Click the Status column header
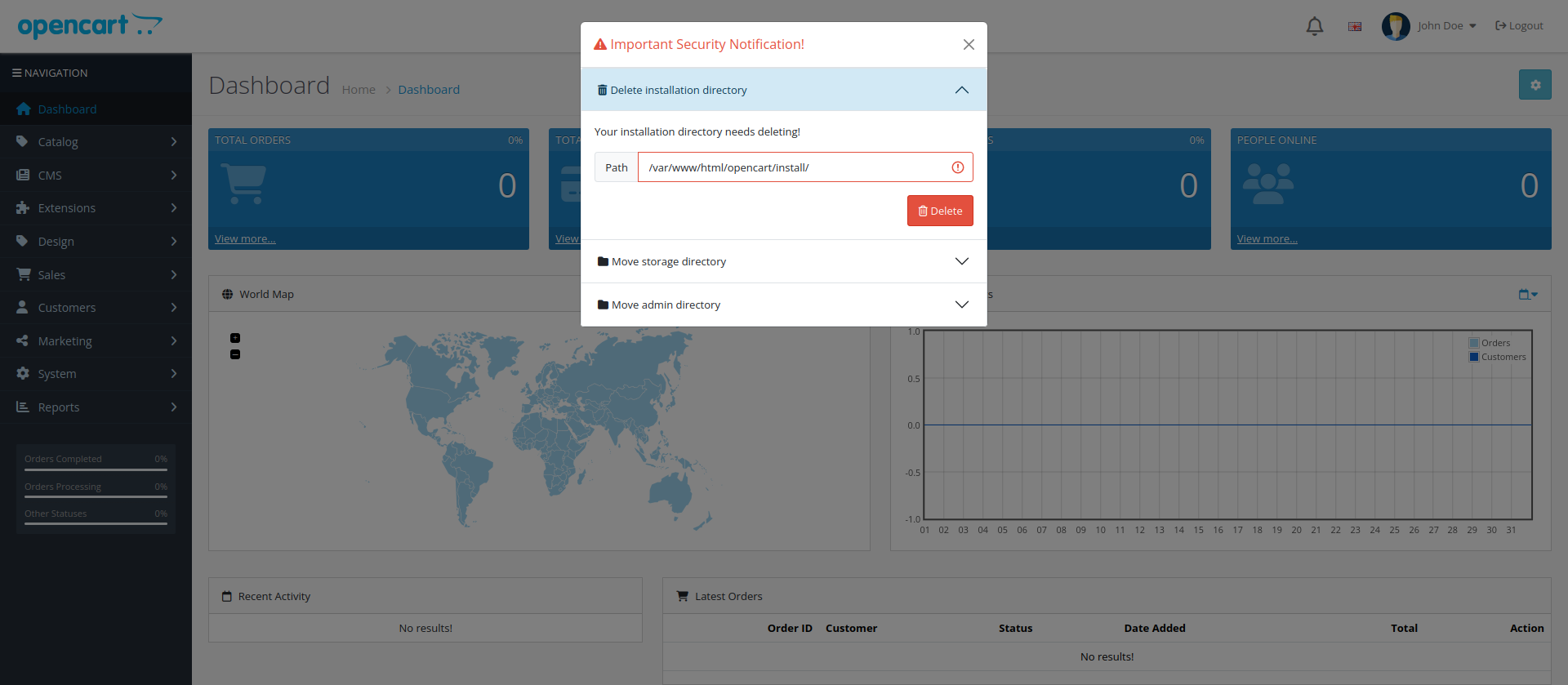The height and width of the screenshot is (685, 1568). [x=1015, y=629]
